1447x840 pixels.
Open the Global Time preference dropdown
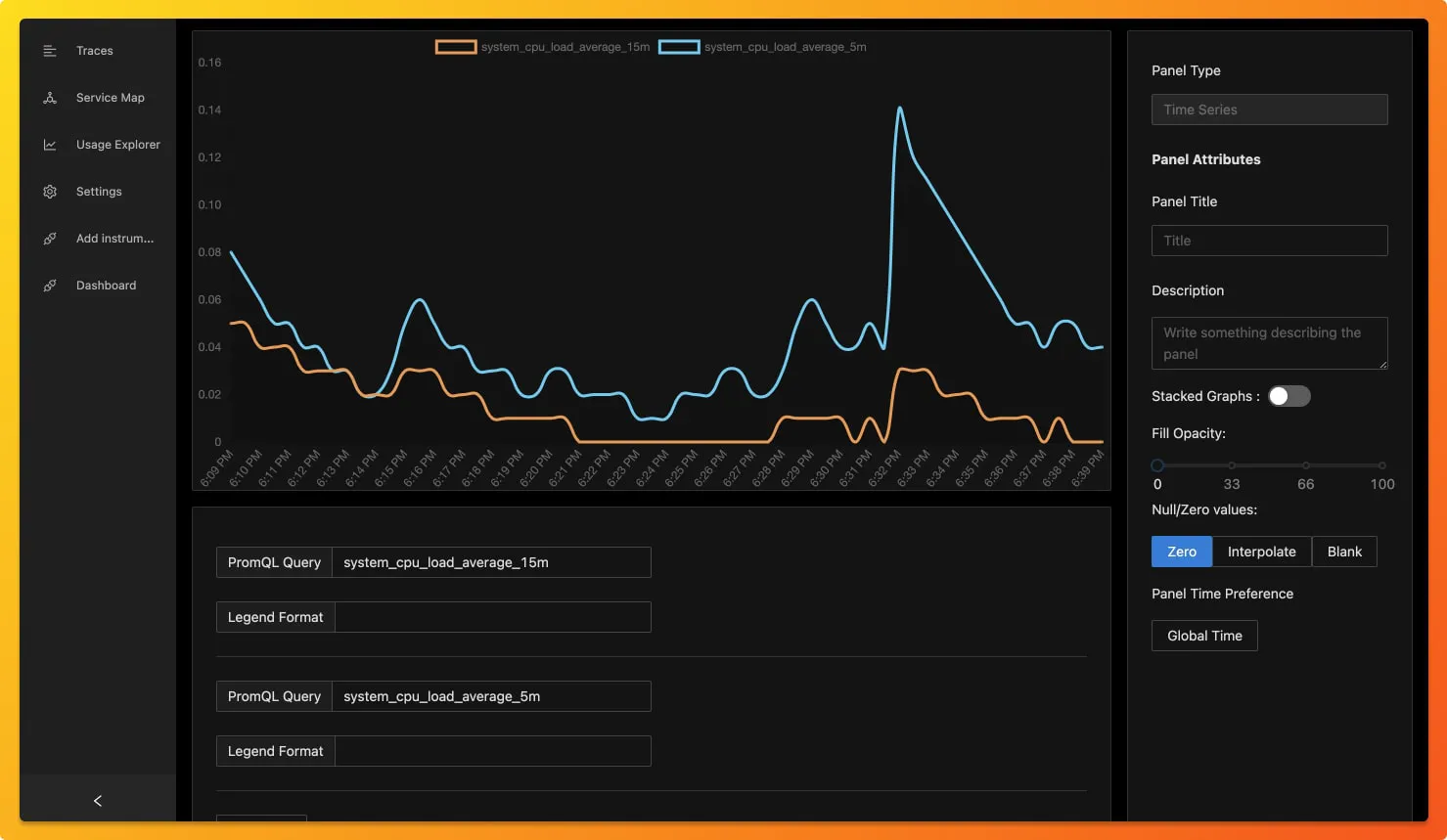(x=1204, y=636)
